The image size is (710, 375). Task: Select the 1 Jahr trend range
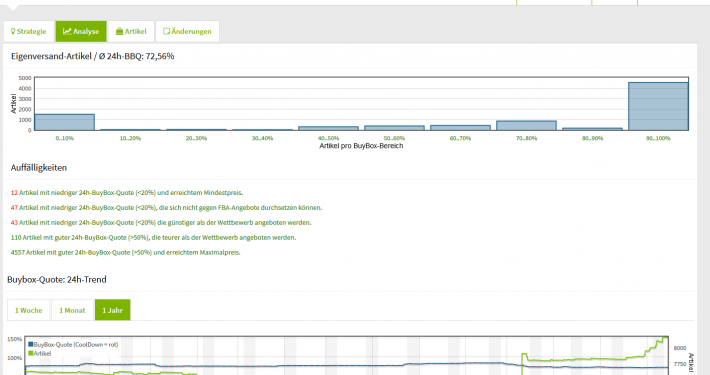click(112, 310)
